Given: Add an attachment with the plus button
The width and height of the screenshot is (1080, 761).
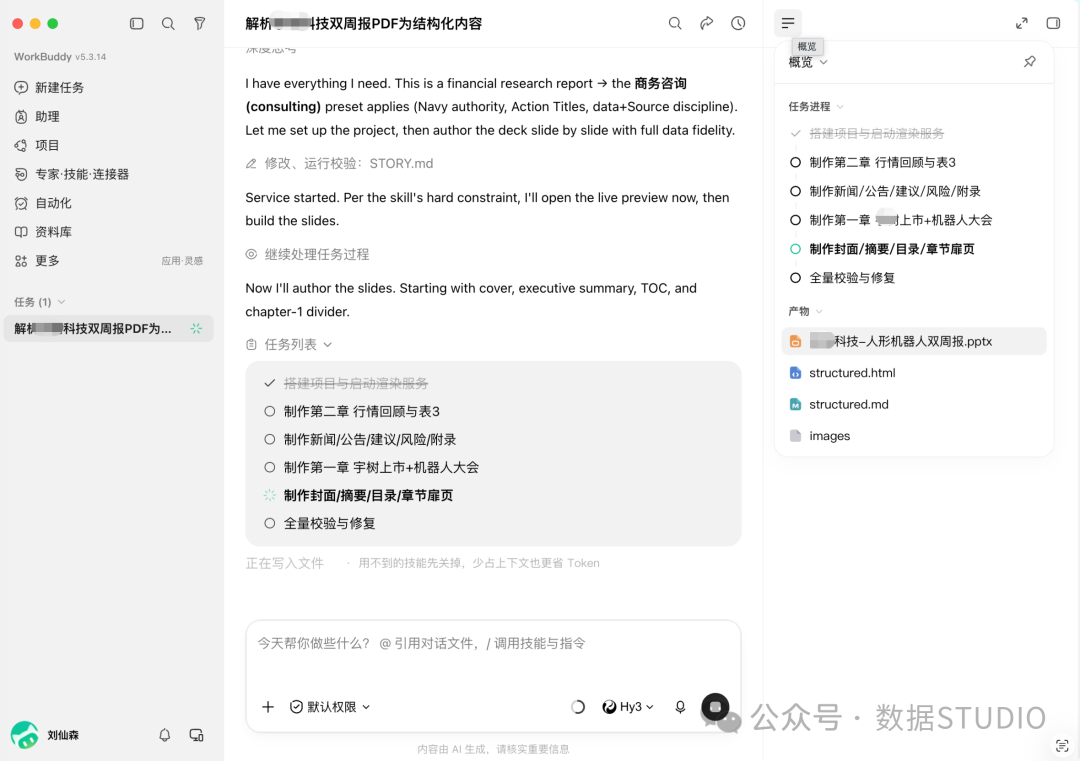Looking at the screenshot, I should (268, 707).
